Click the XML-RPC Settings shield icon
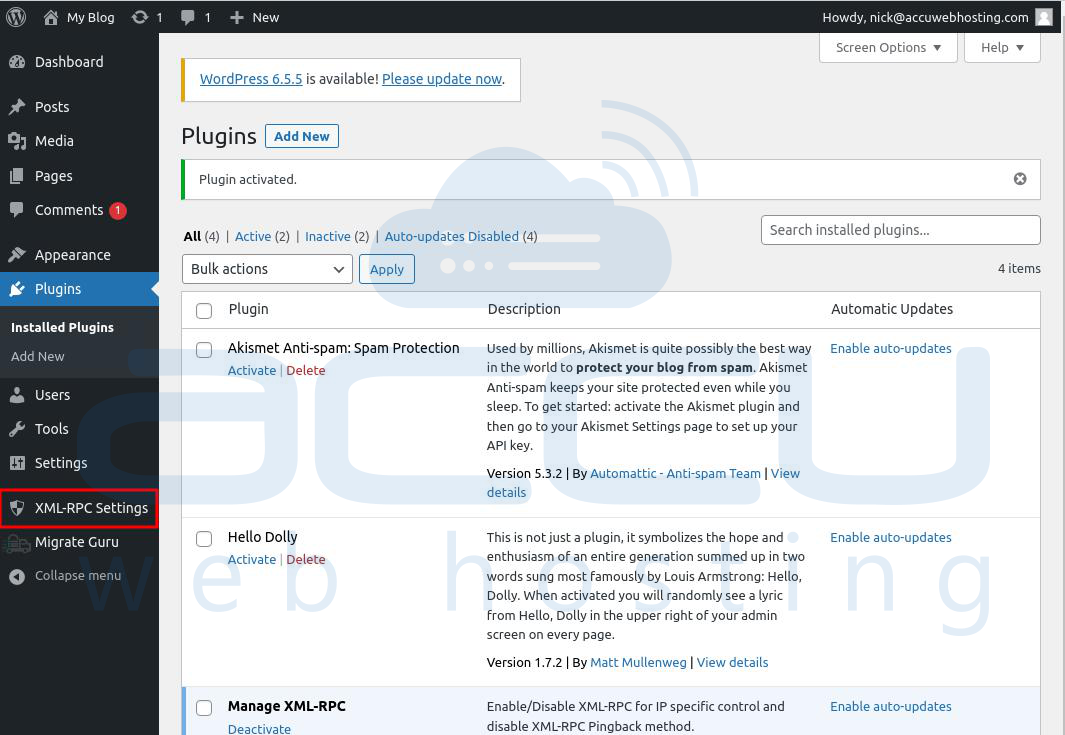1065x735 pixels. pyautogui.click(x=17, y=507)
